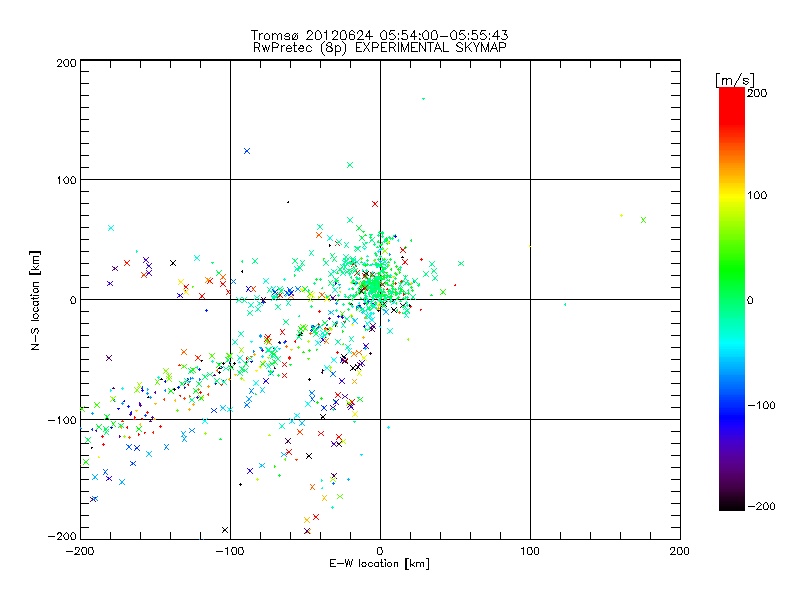The width and height of the screenshot is (800, 600).
Task: Click the colorbar tick label '-100'
Action: 762,405
